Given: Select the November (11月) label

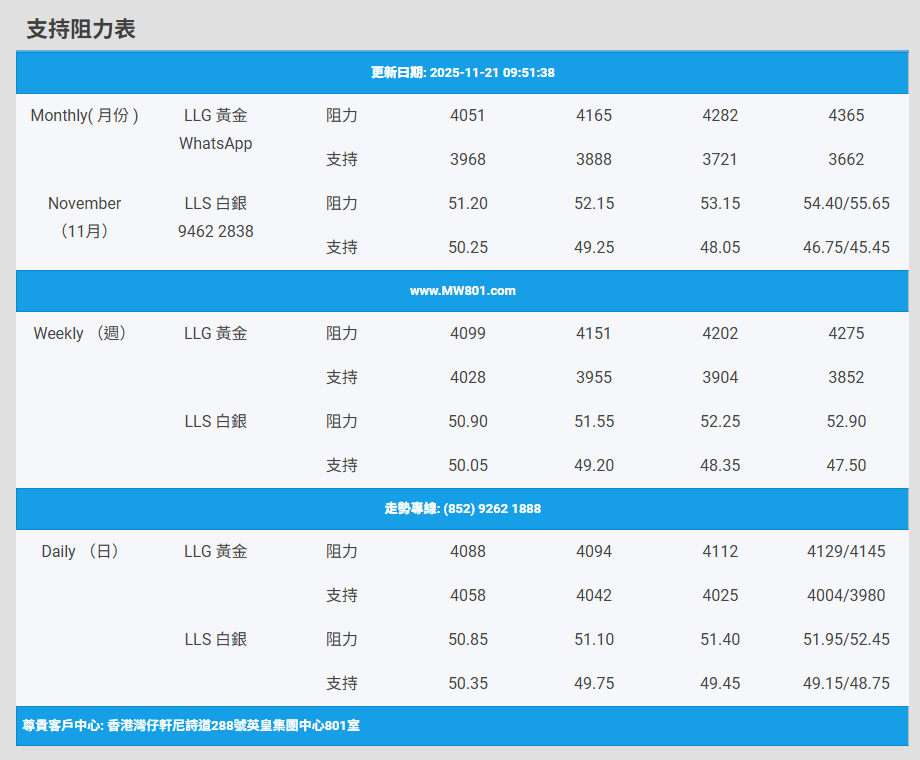Looking at the screenshot, I should 85,217.
